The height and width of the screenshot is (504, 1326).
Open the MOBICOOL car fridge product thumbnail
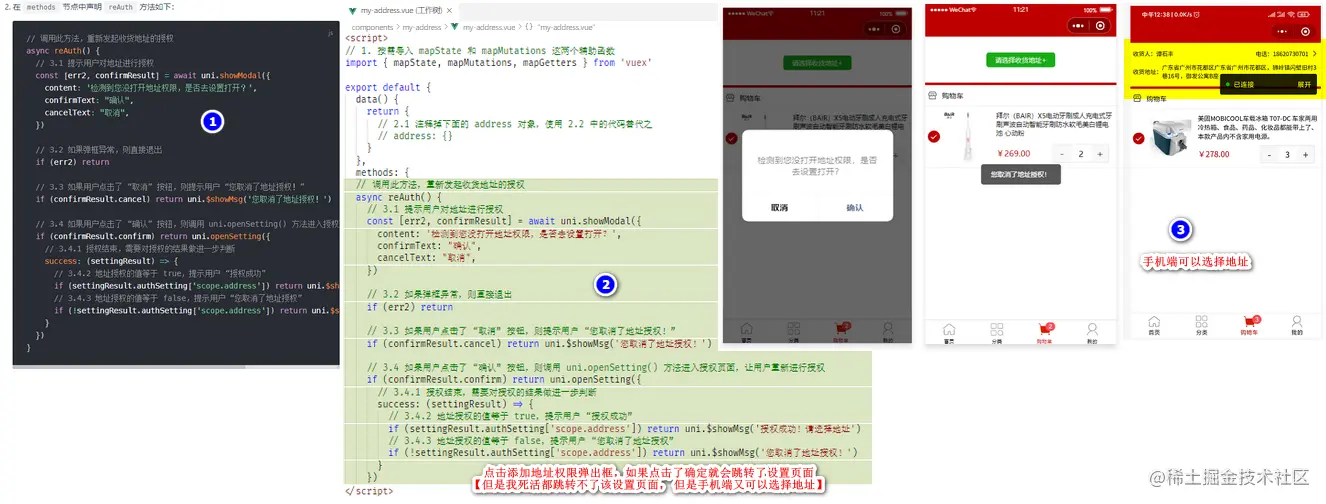tap(1170, 136)
